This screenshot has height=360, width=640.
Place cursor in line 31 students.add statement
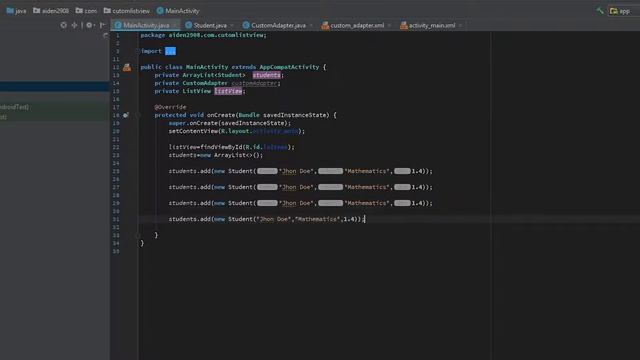pos(267,219)
